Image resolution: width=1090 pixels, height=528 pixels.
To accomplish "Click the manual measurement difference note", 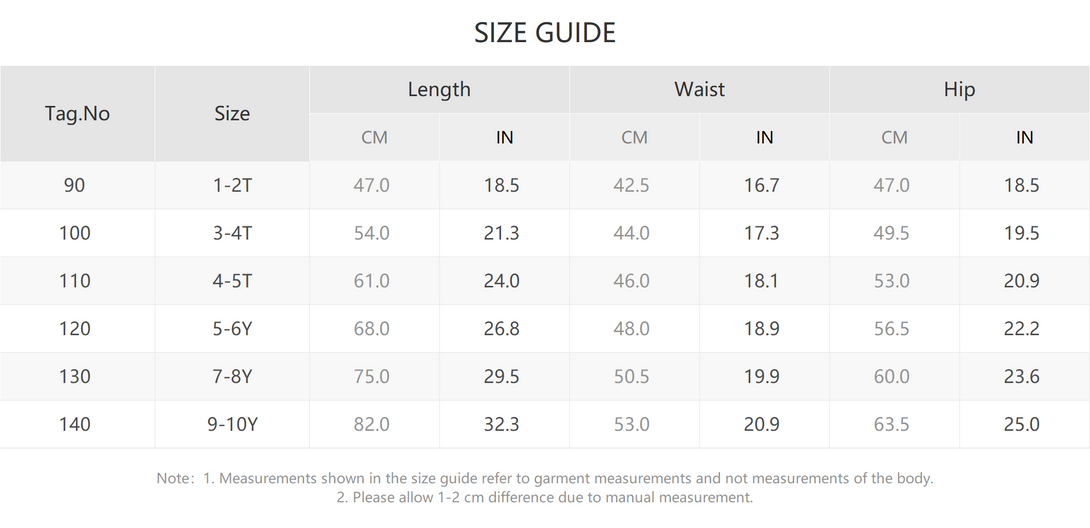I will (x=545, y=497).
